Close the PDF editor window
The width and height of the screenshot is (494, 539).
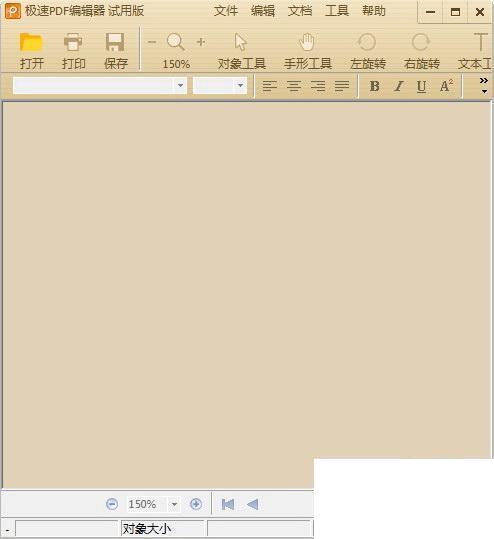pyautogui.click(x=480, y=12)
